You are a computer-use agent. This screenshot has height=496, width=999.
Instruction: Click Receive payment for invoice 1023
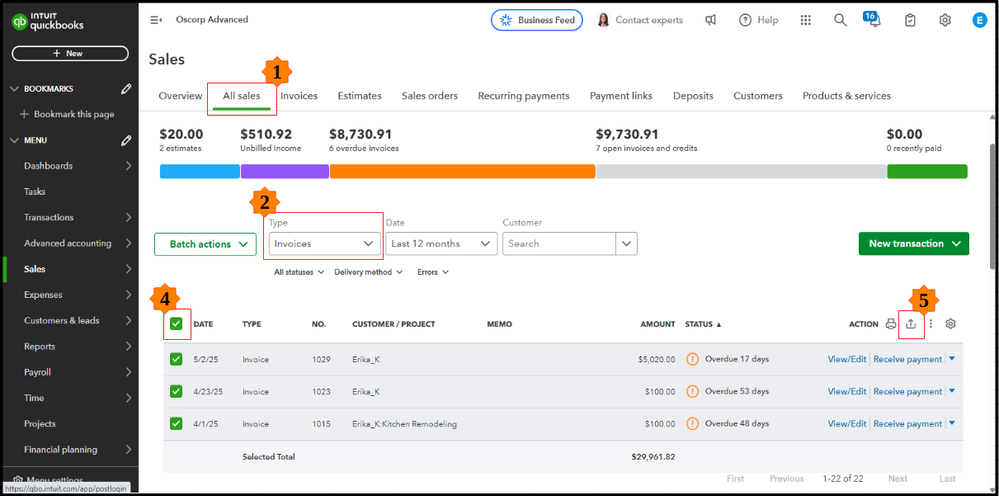tap(907, 391)
